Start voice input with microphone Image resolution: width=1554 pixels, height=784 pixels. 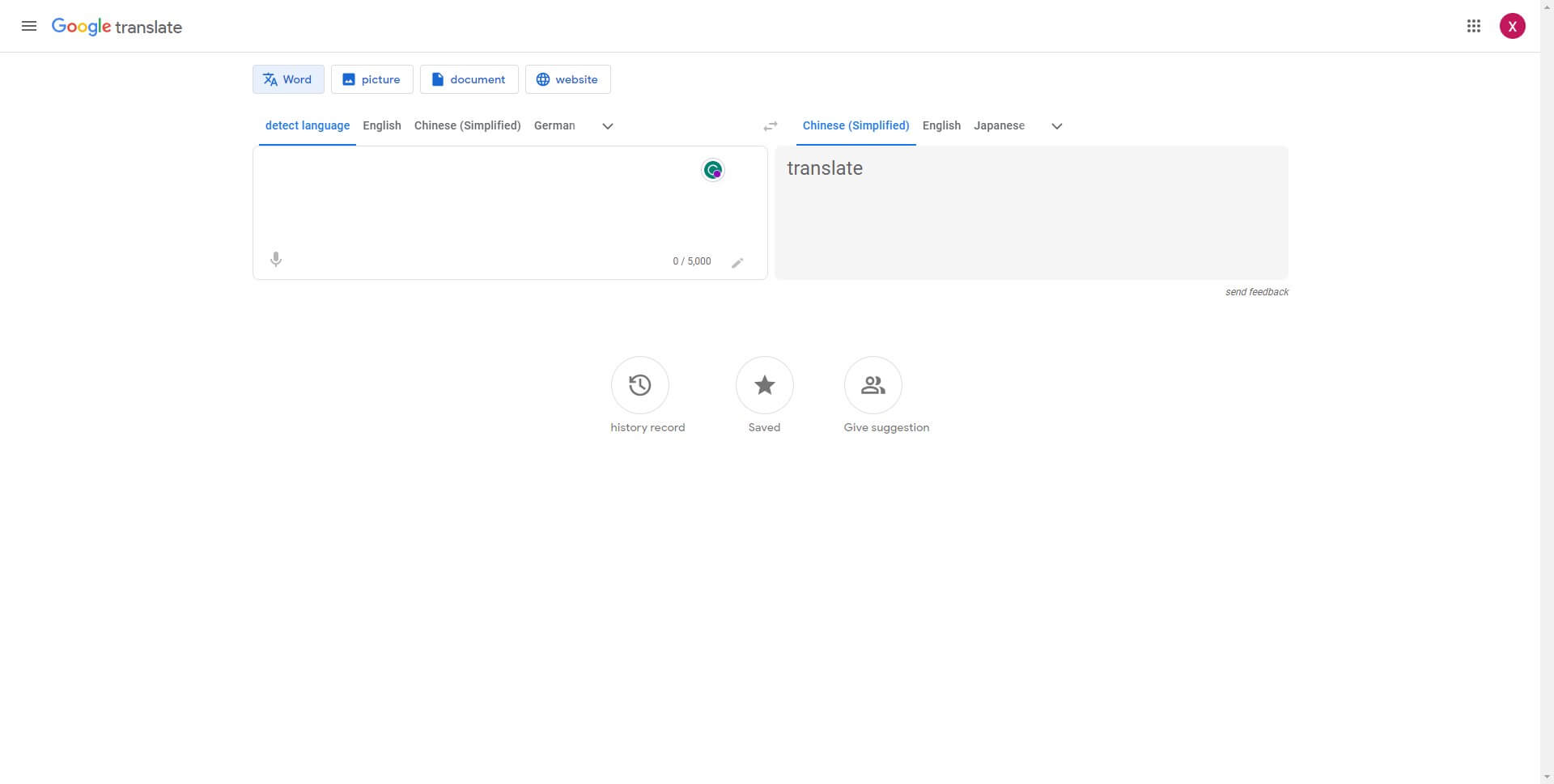[x=276, y=260]
